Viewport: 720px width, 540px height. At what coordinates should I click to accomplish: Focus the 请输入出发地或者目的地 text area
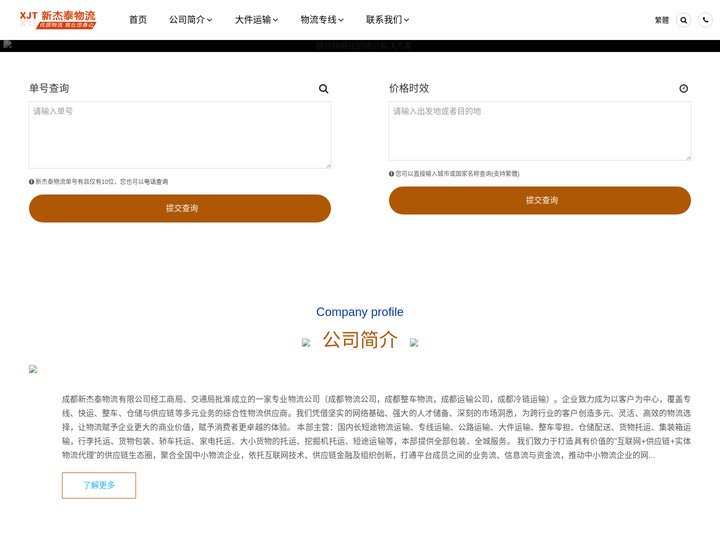point(540,131)
